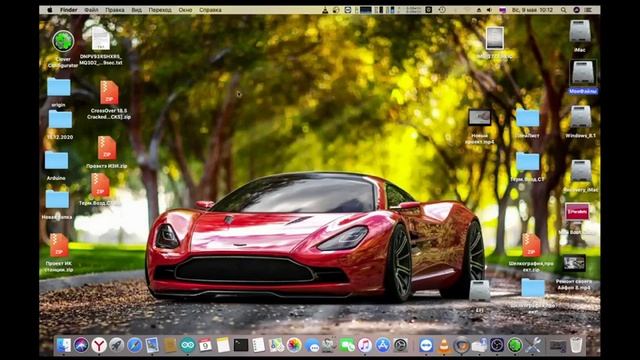The image size is (640, 360).
Task: Launch Safari from the Dock
Action: (x=134, y=346)
